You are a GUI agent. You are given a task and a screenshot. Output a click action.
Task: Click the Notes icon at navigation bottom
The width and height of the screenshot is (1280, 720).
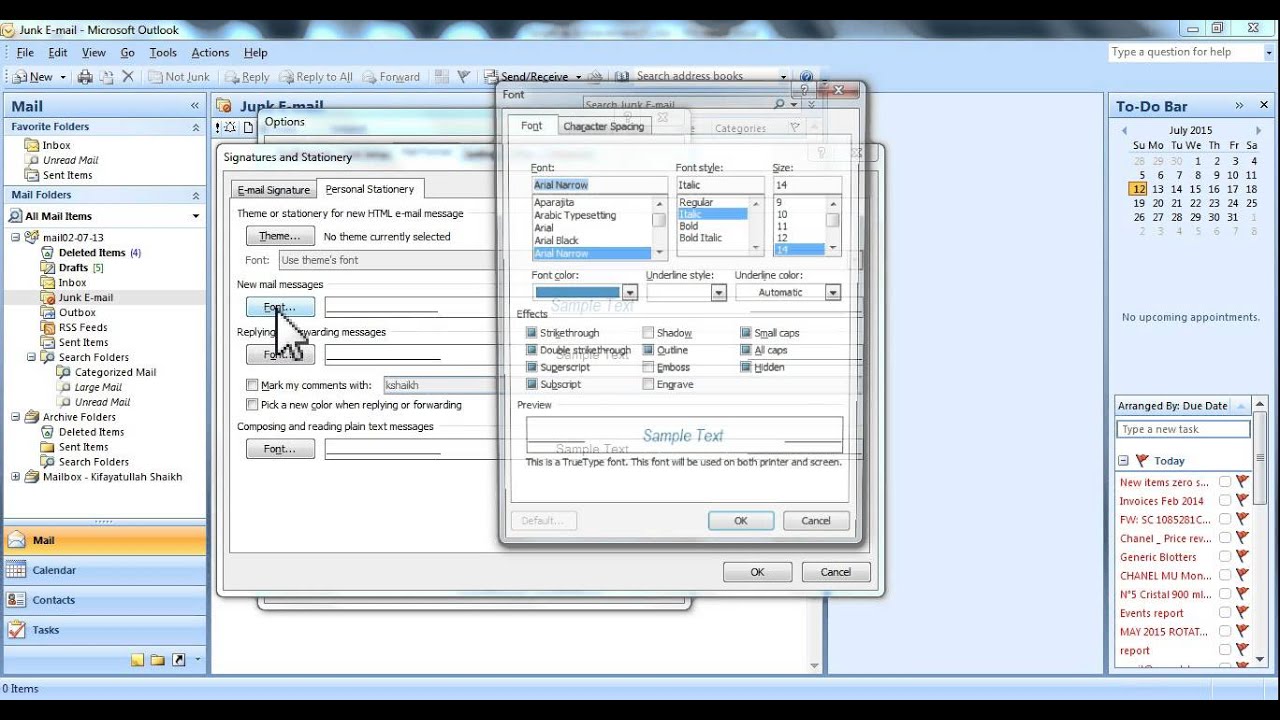coord(138,660)
